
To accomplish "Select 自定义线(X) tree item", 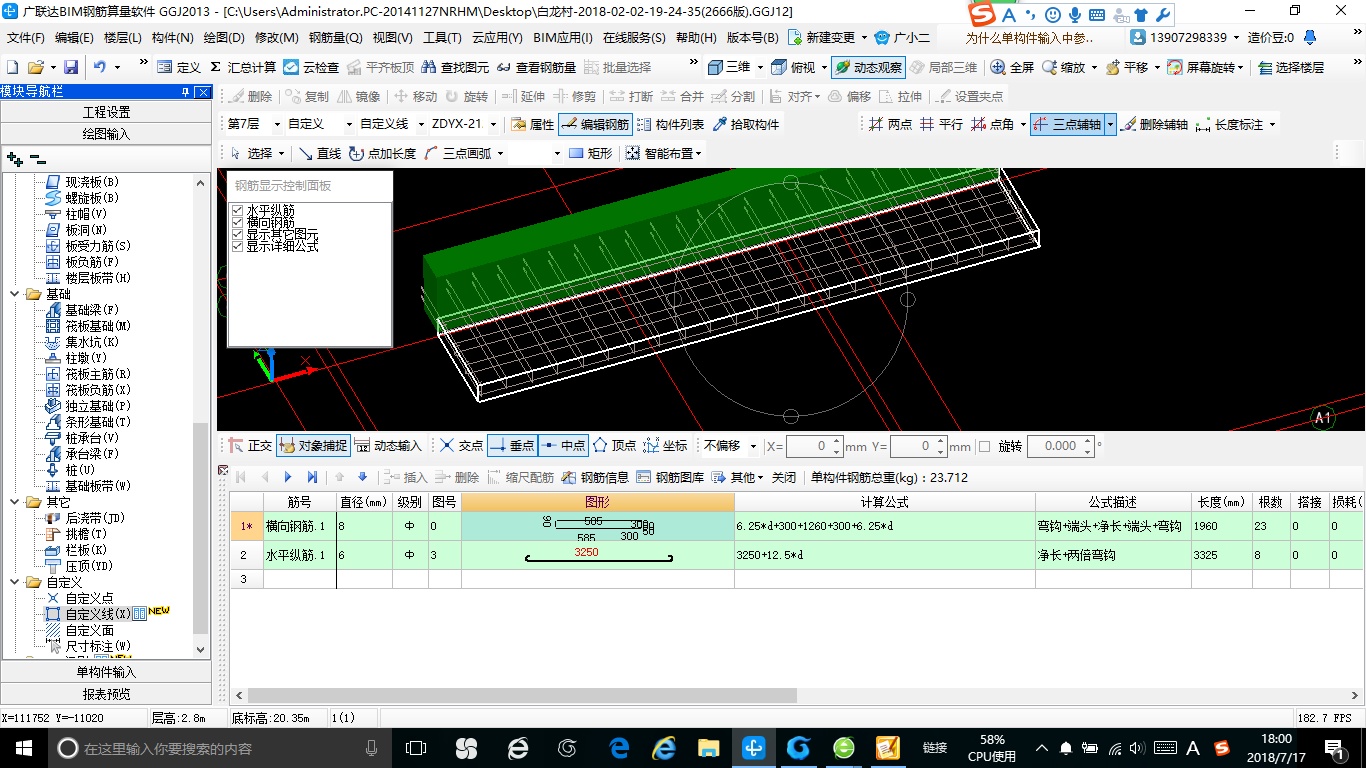I will [x=97, y=614].
